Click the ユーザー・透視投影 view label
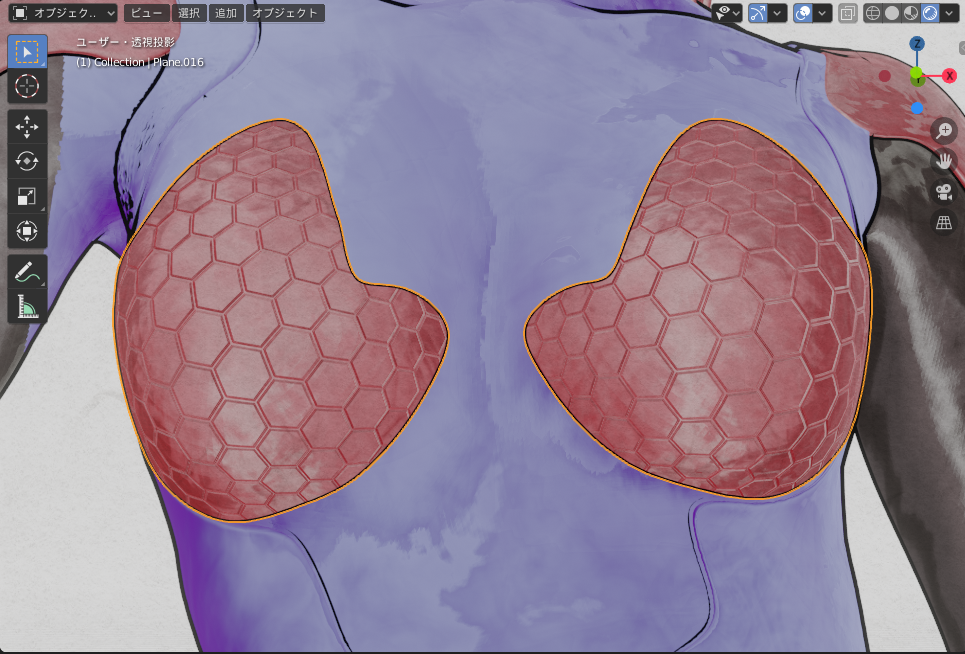The height and width of the screenshot is (654, 965). coord(126,42)
